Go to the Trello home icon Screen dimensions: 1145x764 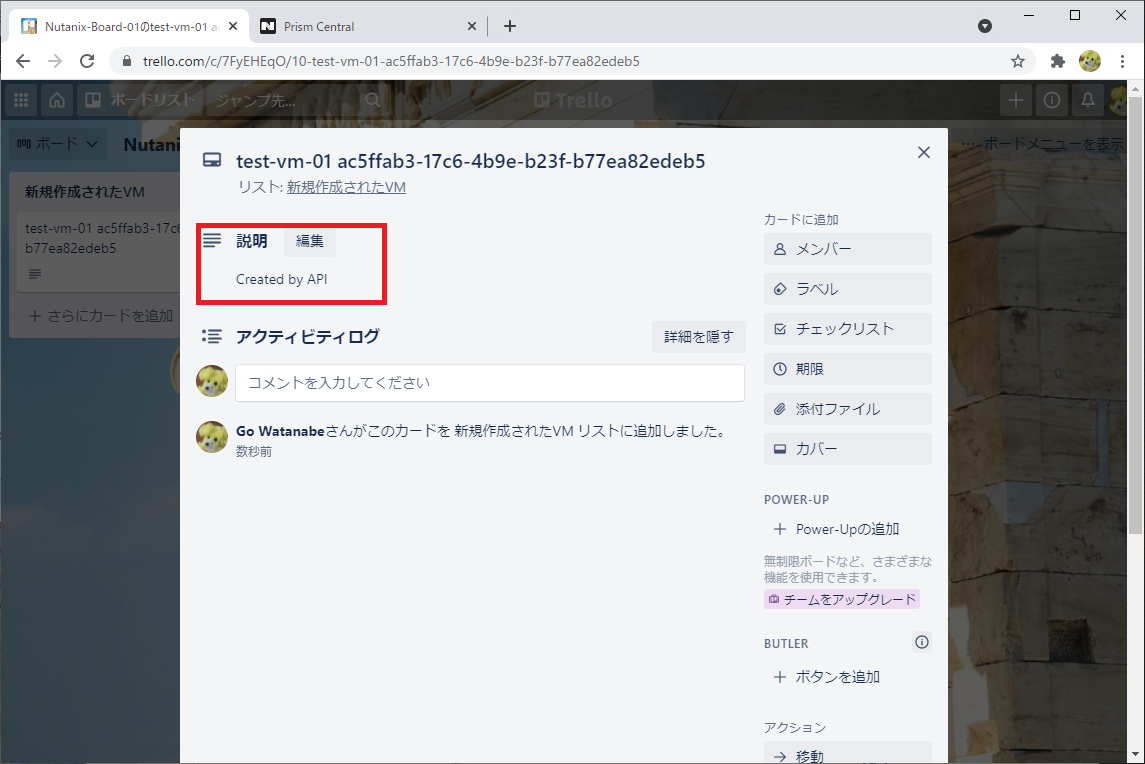coord(58,100)
